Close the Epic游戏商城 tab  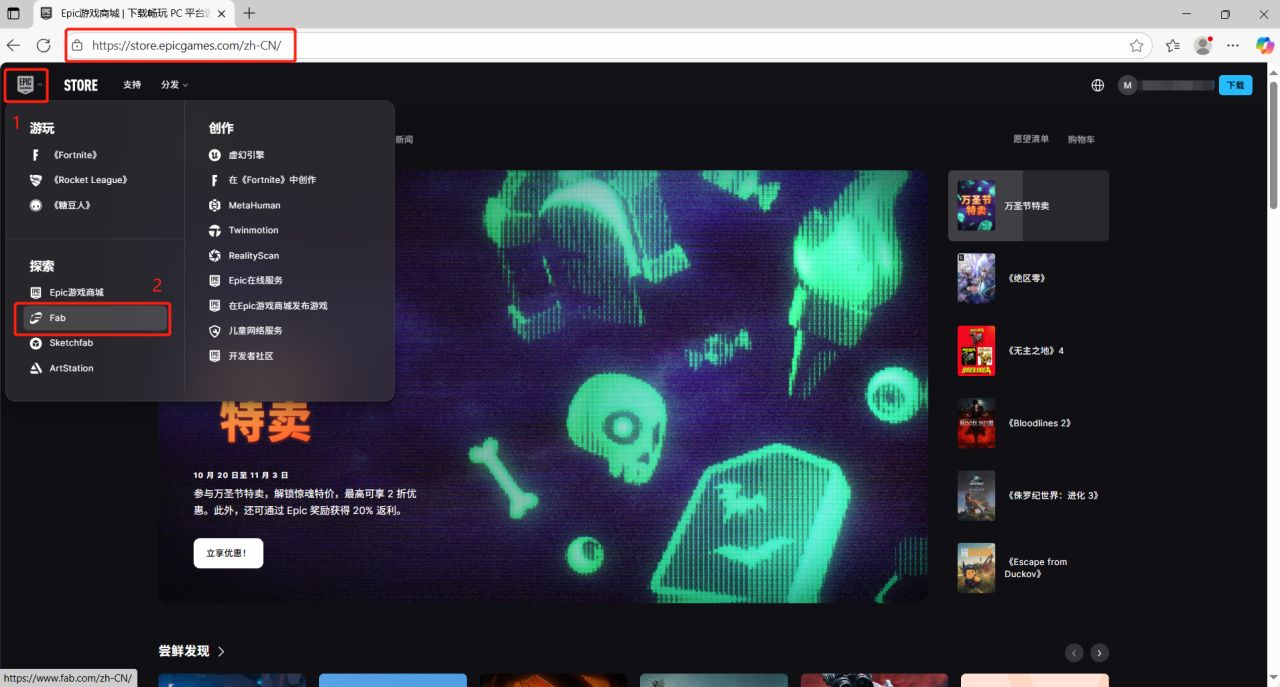[222, 14]
